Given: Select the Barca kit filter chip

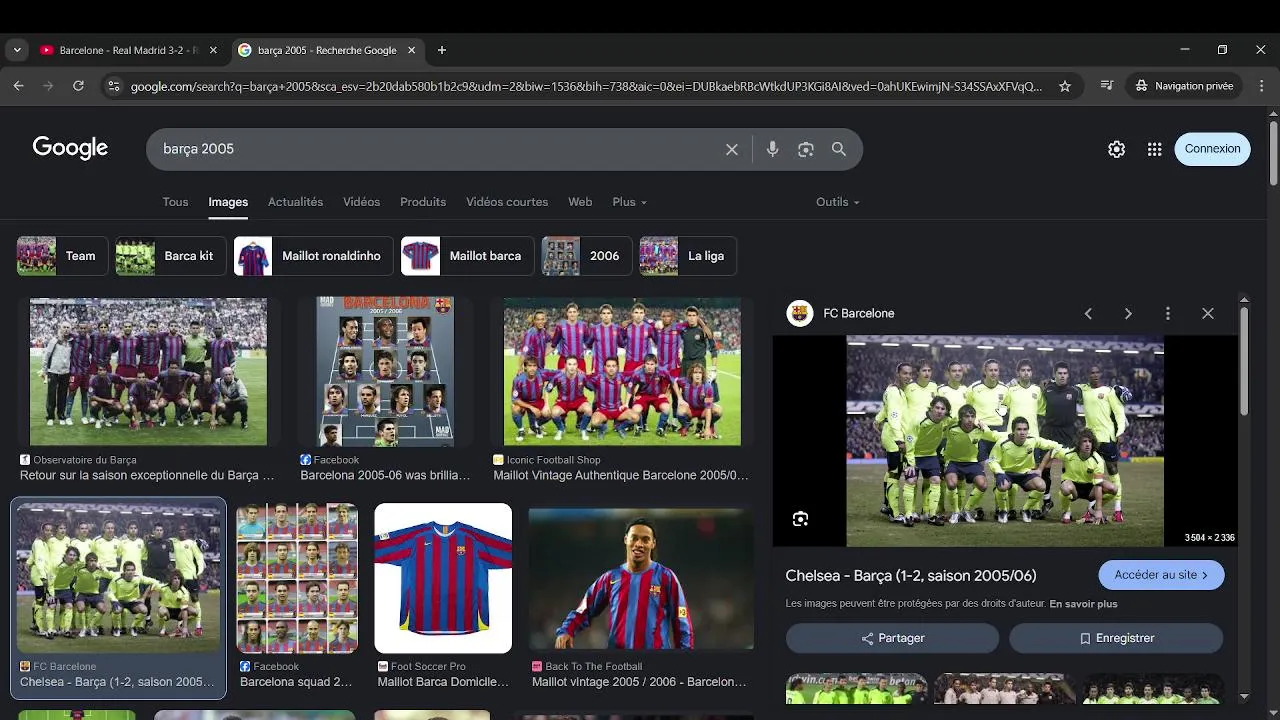Looking at the screenshot, I should pos(169,256).
